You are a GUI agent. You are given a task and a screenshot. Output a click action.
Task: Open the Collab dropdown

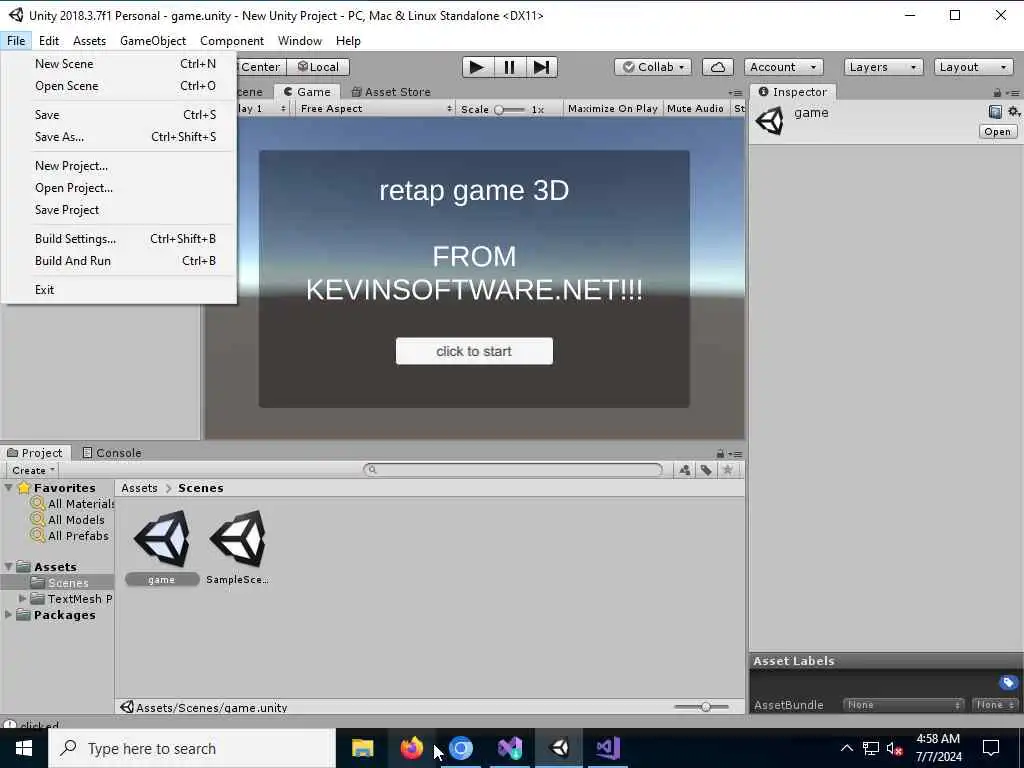coord(653,67)
